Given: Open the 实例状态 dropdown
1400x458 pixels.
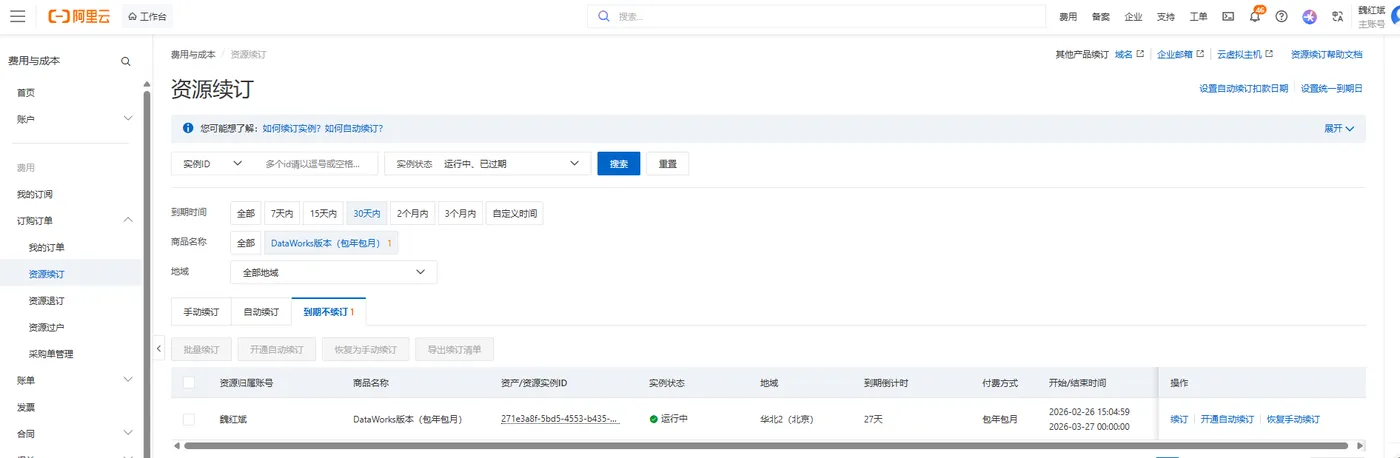Looking at the screenshot, I should coord(488,163).
